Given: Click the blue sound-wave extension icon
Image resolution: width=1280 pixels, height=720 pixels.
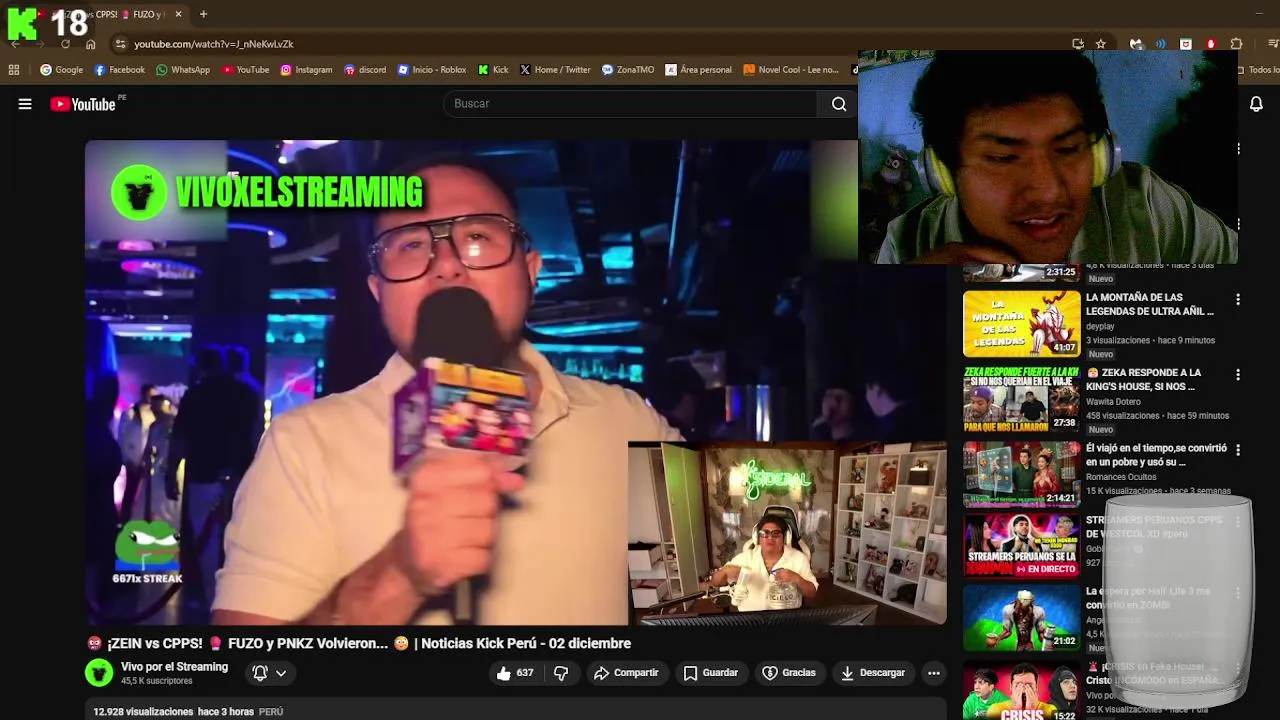Looking at the screenshot, I should tap(1161, 44).
